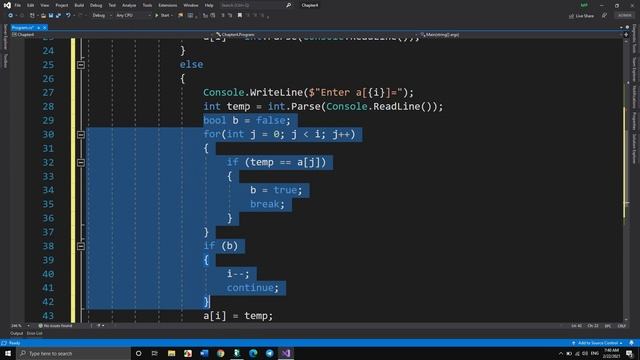The width and height of the screenshot is (640, 360).
Task: Click the continue keyword on line 41
Action: [250, 288]
